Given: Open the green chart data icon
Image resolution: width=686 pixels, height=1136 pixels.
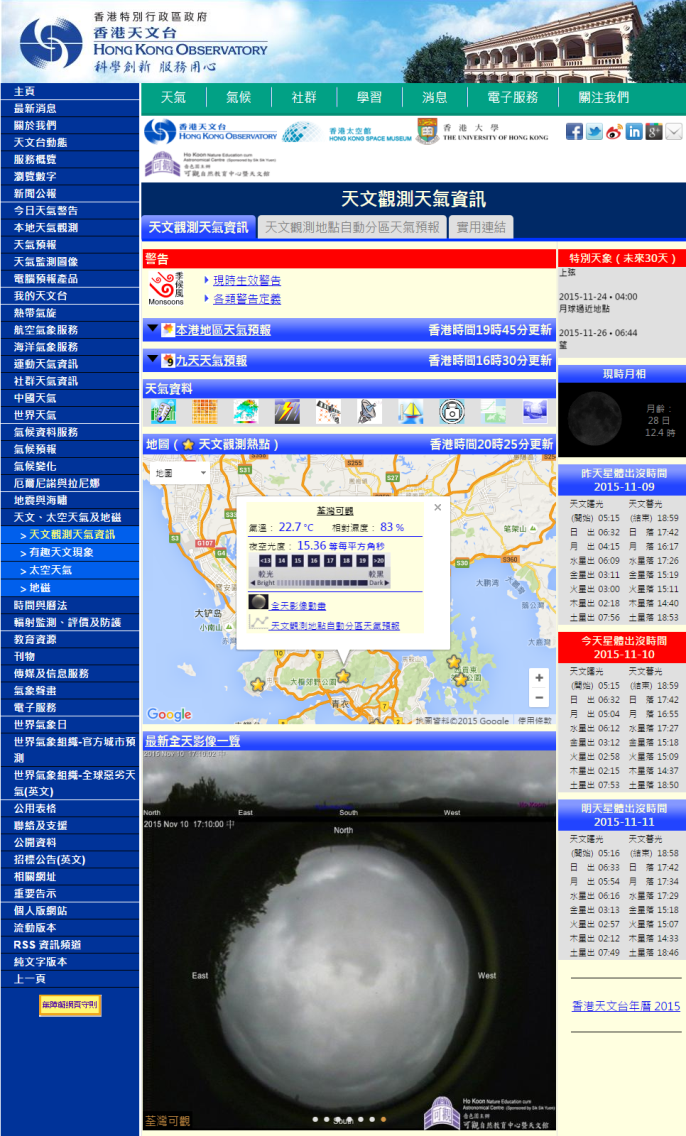Looking at the screenshot, I should (493, 412).
